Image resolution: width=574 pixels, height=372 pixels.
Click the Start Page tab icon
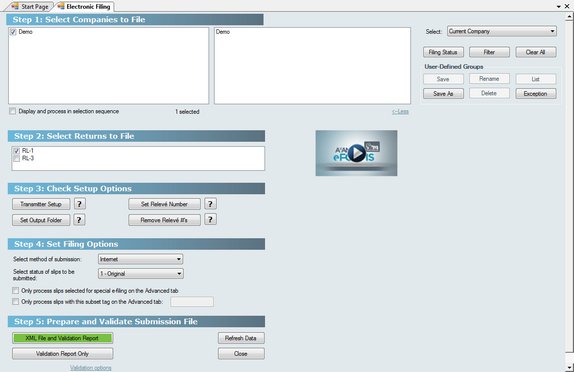click(15, 6)
